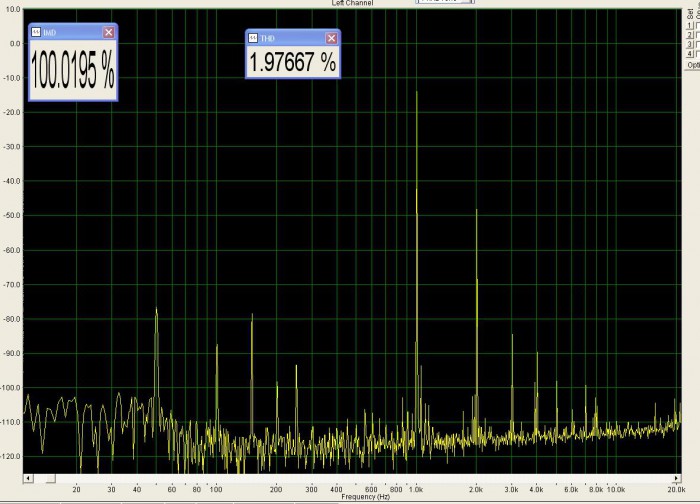The width and height of the screenshot is (700, 504).
Task: Click the 100.0195 % IMD reading
Action: pyautogui.click(x=73, y=70)
